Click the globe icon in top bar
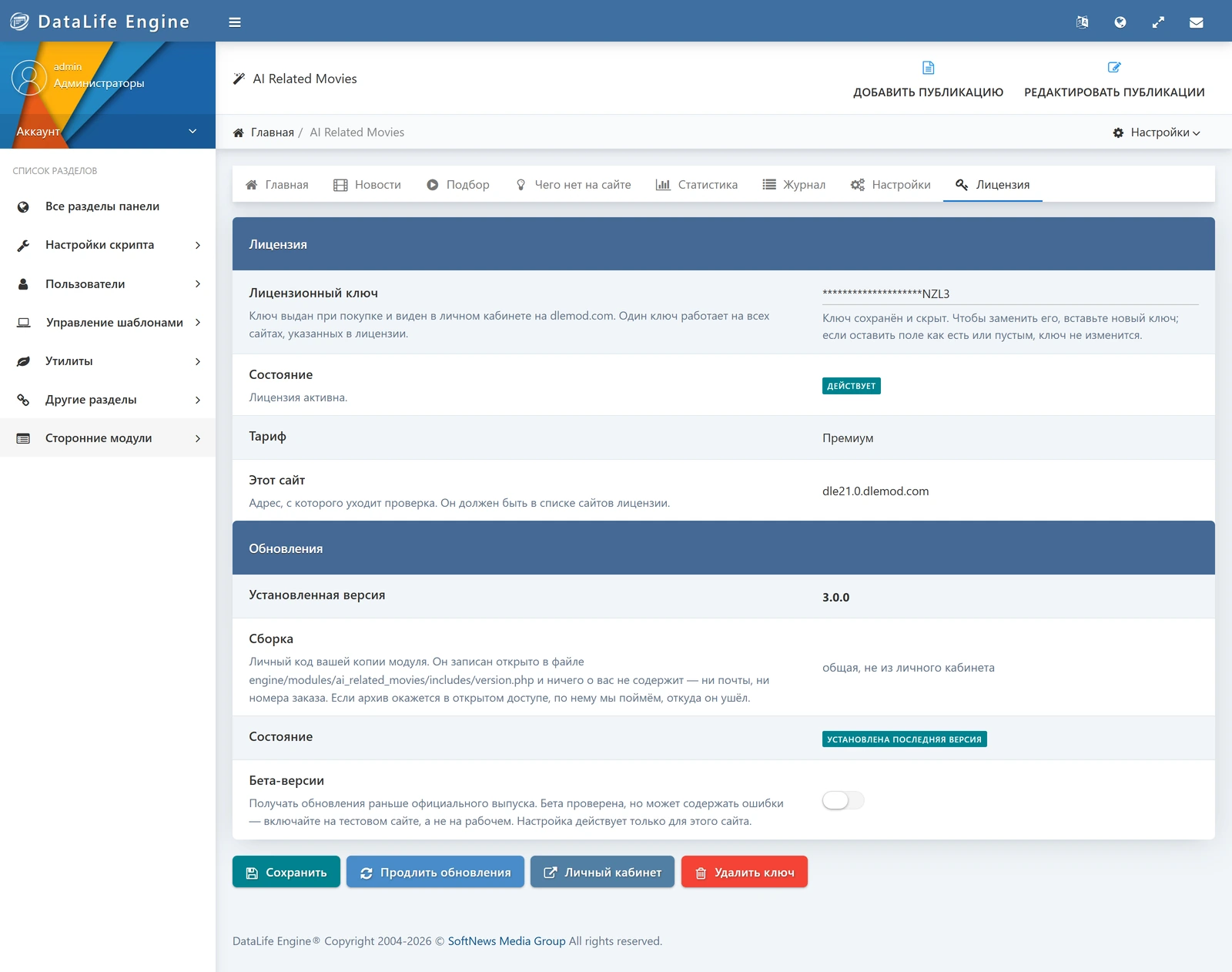Image resolution: width=1232 pixels, height=972 pixels. coord(1120,22)
